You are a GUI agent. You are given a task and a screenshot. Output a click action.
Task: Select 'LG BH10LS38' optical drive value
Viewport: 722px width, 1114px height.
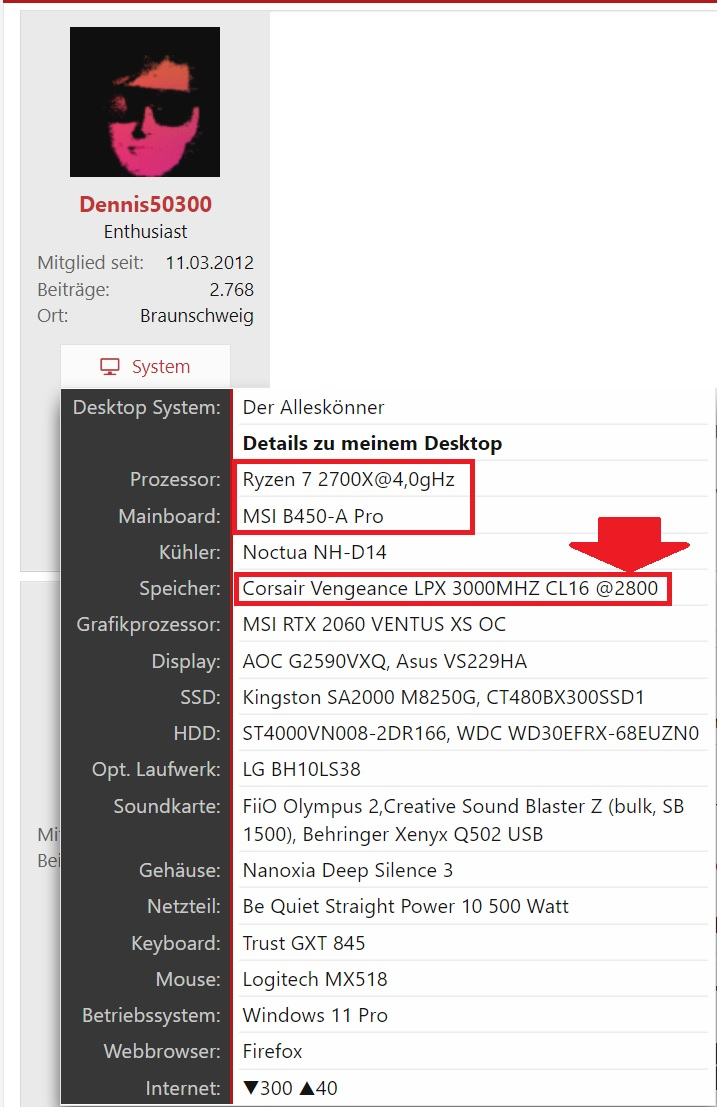(301, 769)
